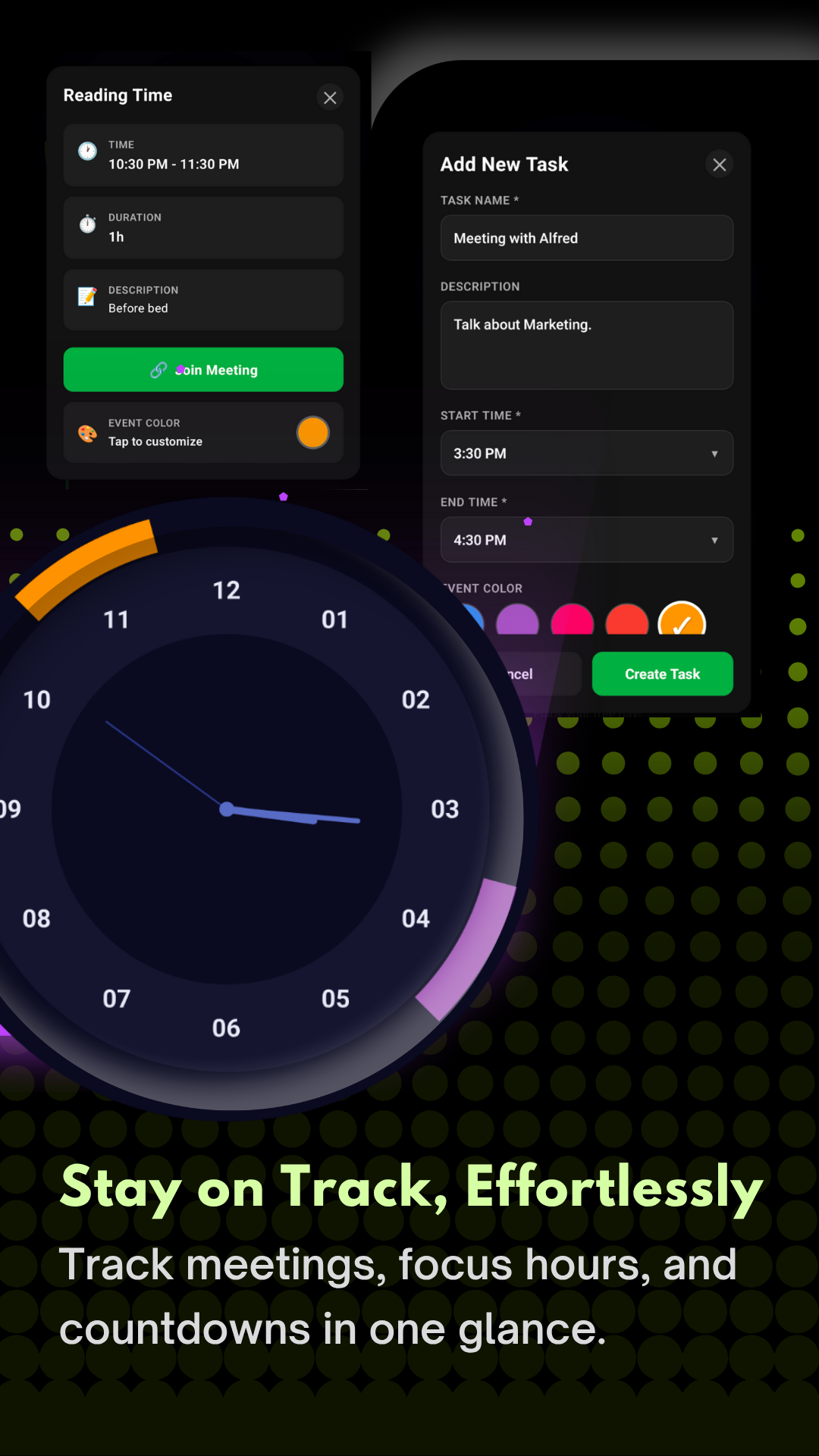Close the Reading Time card
Image resolution: width=819 pixels, height=1456 pixels.
[x=330, y=98]
